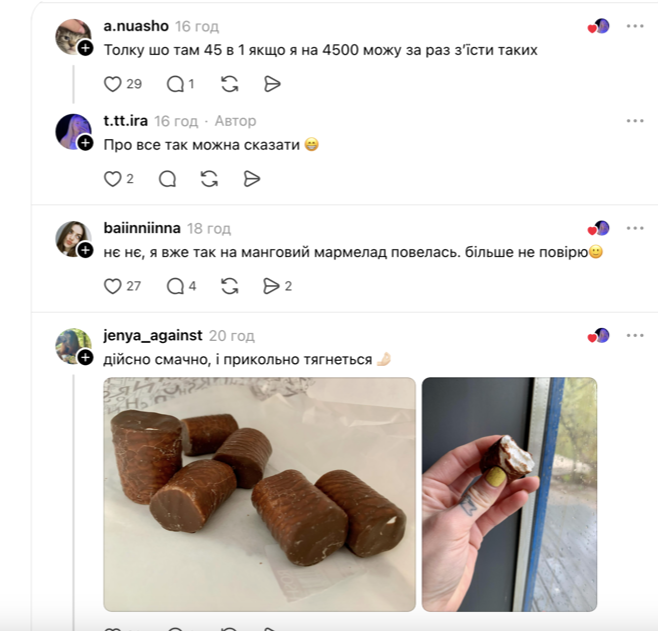The height and width of the screenshot is (631, 659).
Task: Open the chocolate candies photo
Action: pos(259,494)
